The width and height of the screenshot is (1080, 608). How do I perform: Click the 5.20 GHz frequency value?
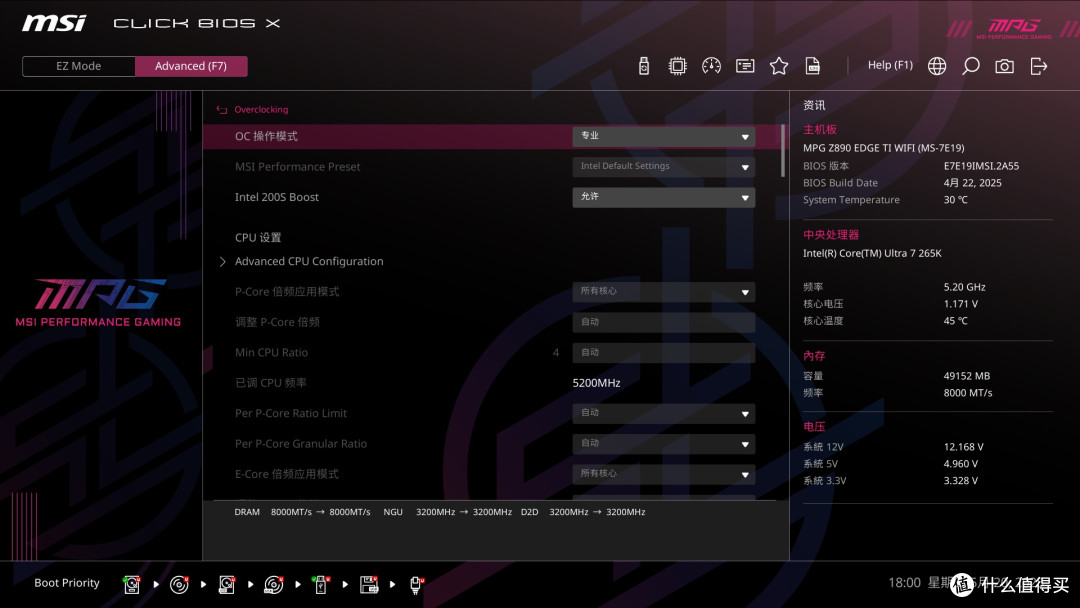pyautogui.click(x=964, y=287)
